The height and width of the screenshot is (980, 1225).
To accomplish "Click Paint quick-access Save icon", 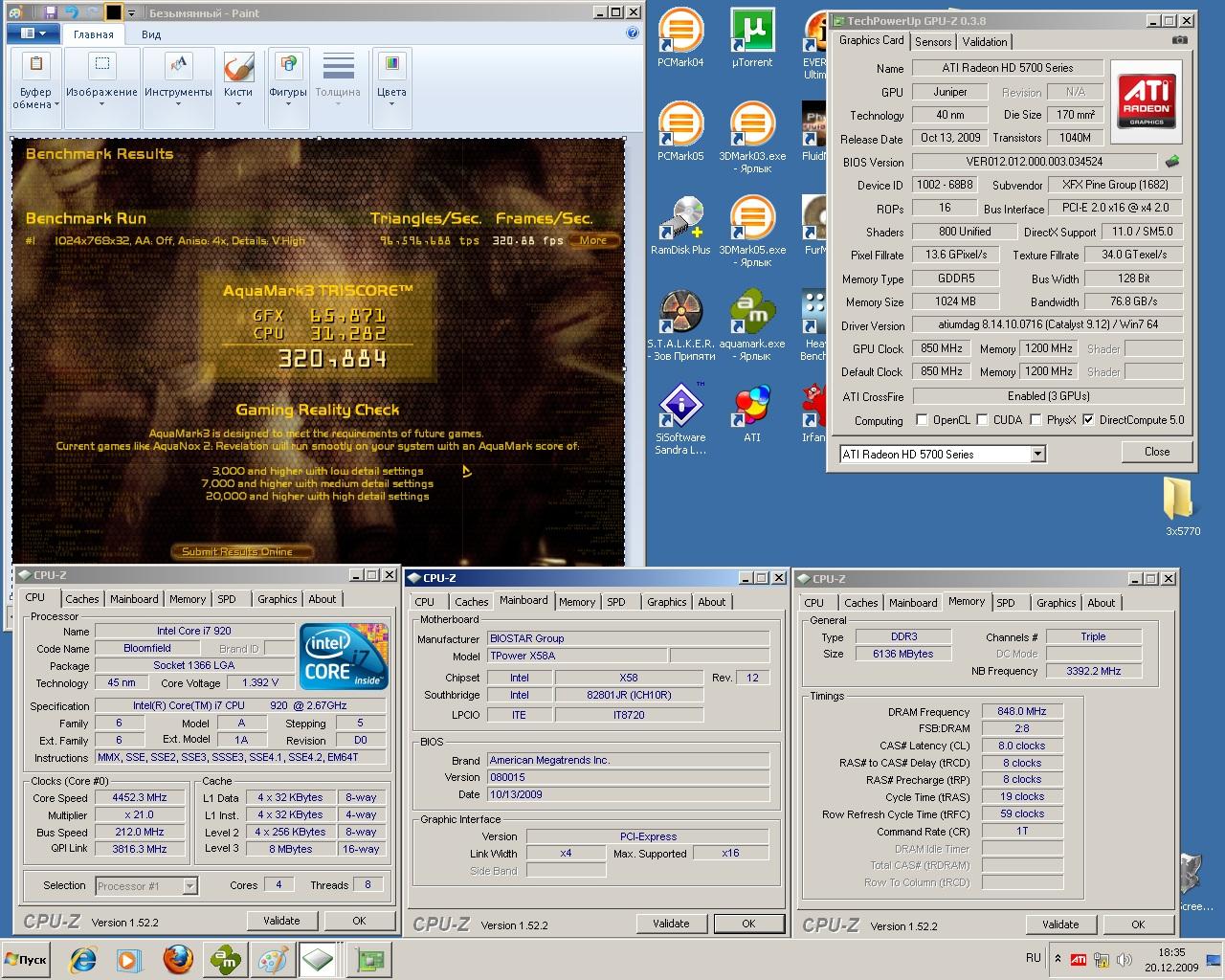I will tap(50, 13).
